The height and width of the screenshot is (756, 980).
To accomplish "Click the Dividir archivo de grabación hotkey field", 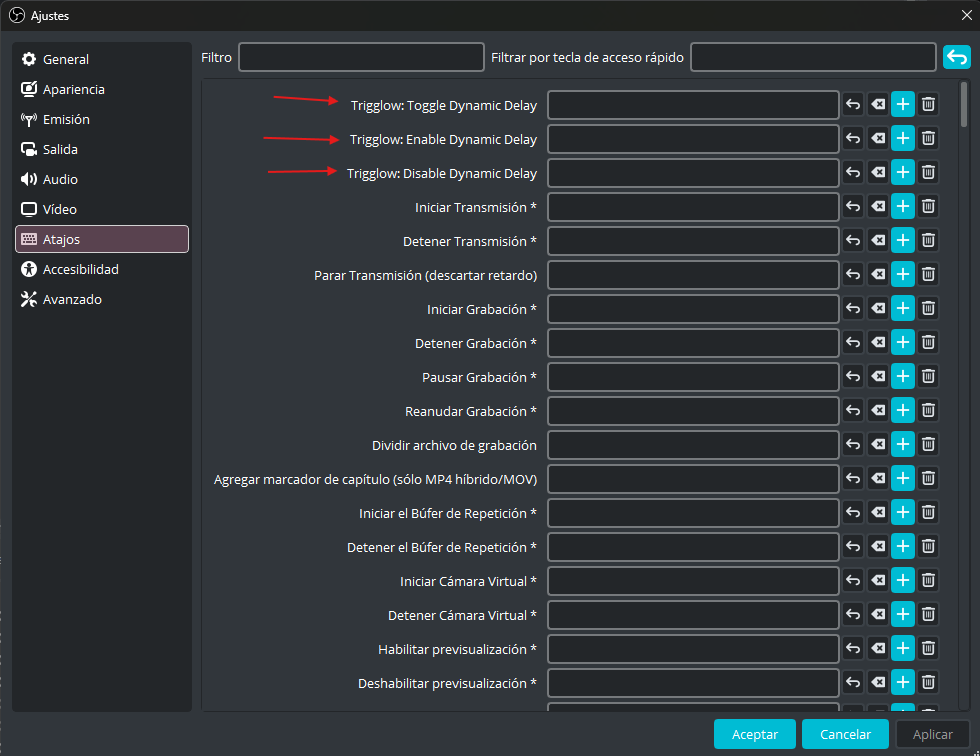I will coord(693,445).
